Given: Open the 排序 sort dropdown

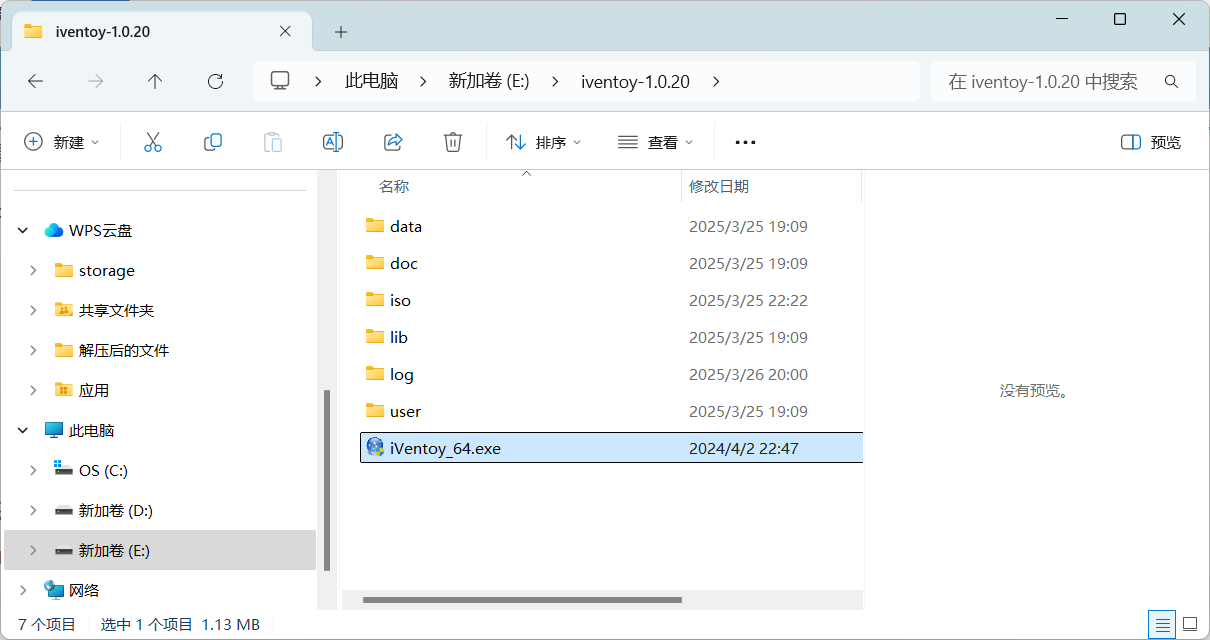Looking at the screenshot, I should point(544,142).
